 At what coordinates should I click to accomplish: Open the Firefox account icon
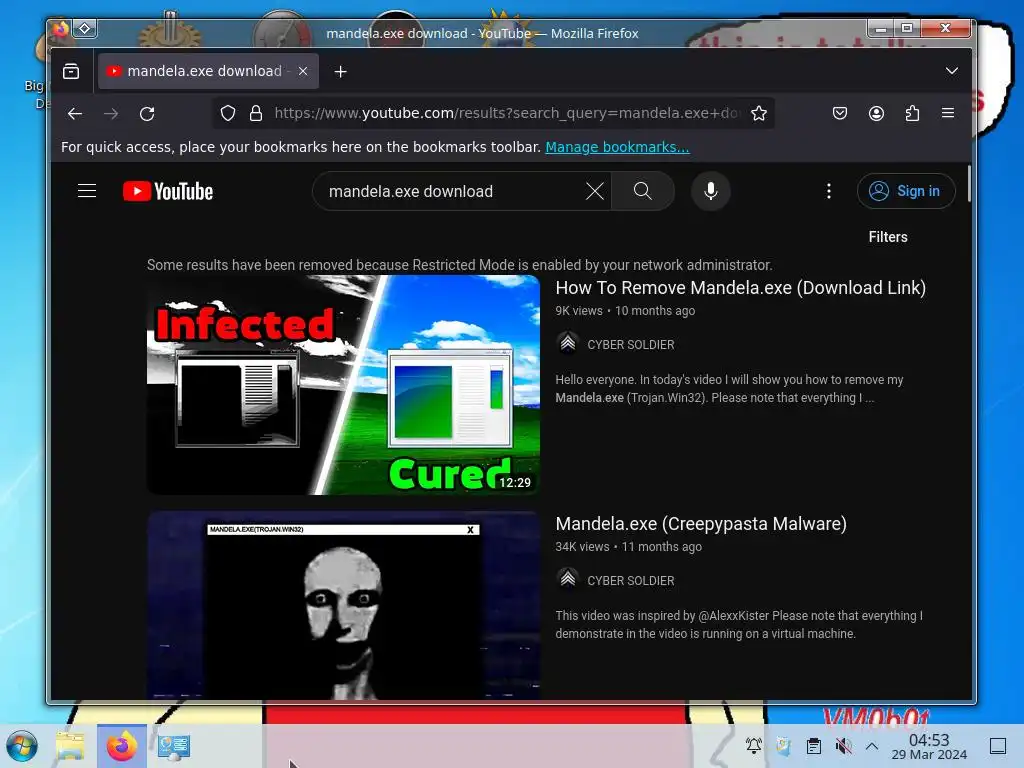coord(876,114)
